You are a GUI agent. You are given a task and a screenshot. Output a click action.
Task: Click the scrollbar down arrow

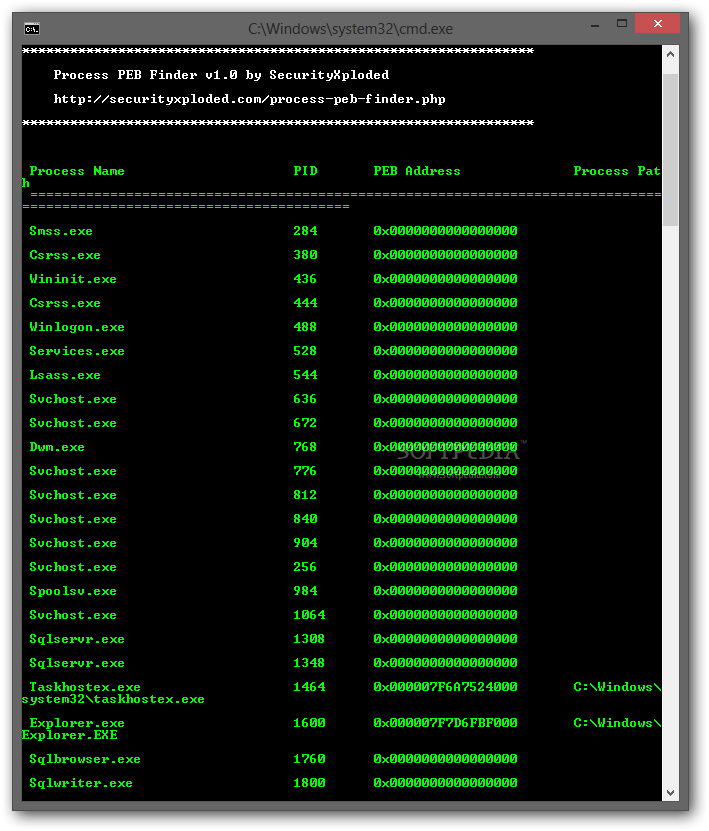click(670, 793)
